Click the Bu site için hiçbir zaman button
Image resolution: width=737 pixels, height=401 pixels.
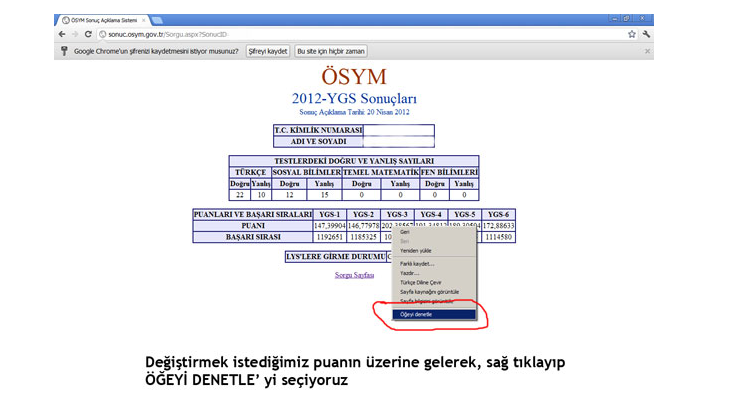click(x=331, y=51)
